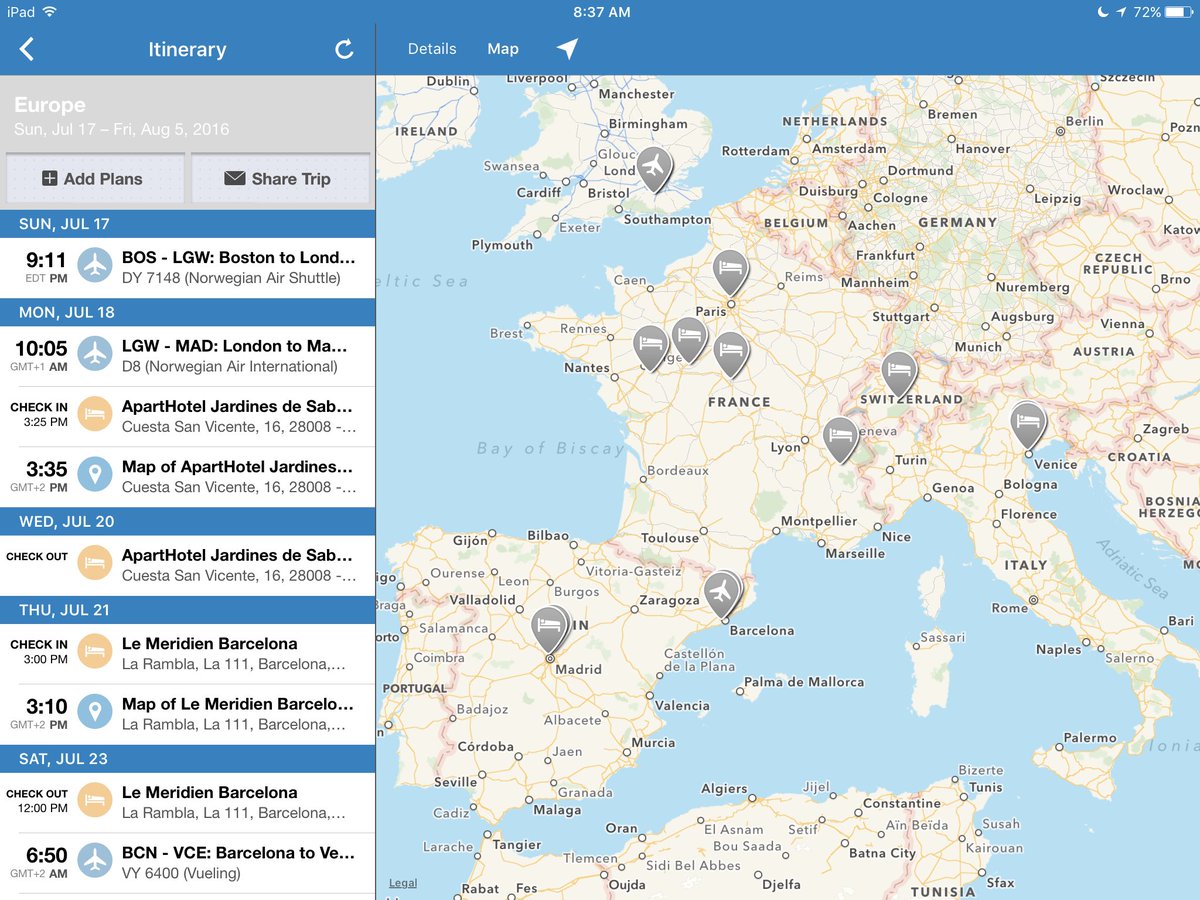Tap bed icon for ApartHotel check in
Viewport: 1200px width, 900px height.
(x=95, y=415)
